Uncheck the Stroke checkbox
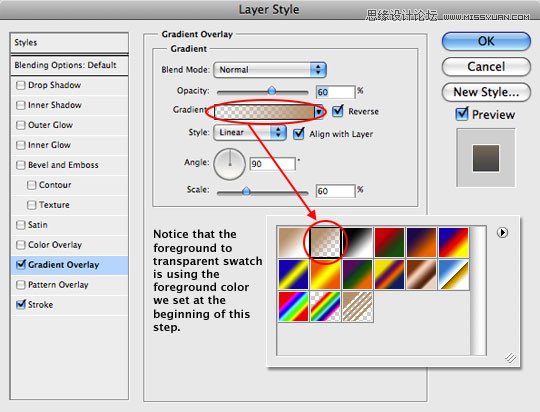Image resolution: width=540 pixels, height=412 pixels. tap(21, 305)
